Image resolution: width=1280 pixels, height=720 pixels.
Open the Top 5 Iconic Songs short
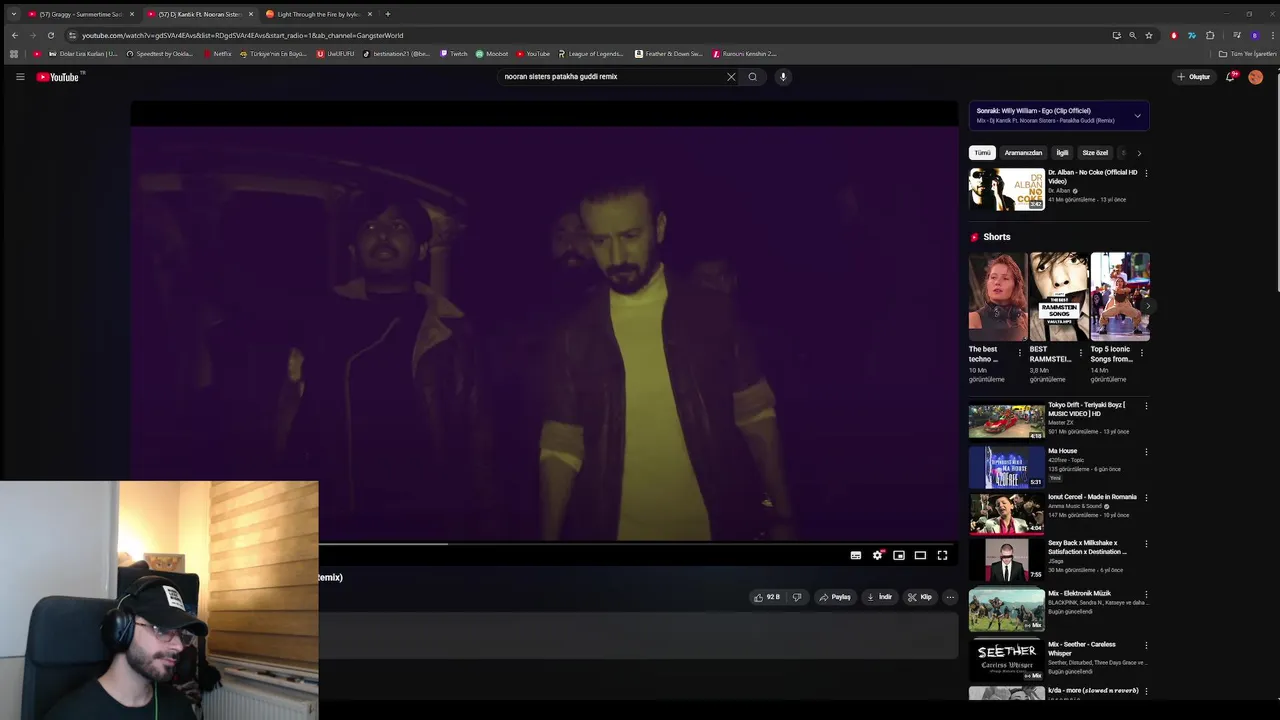click(1120, 297)
